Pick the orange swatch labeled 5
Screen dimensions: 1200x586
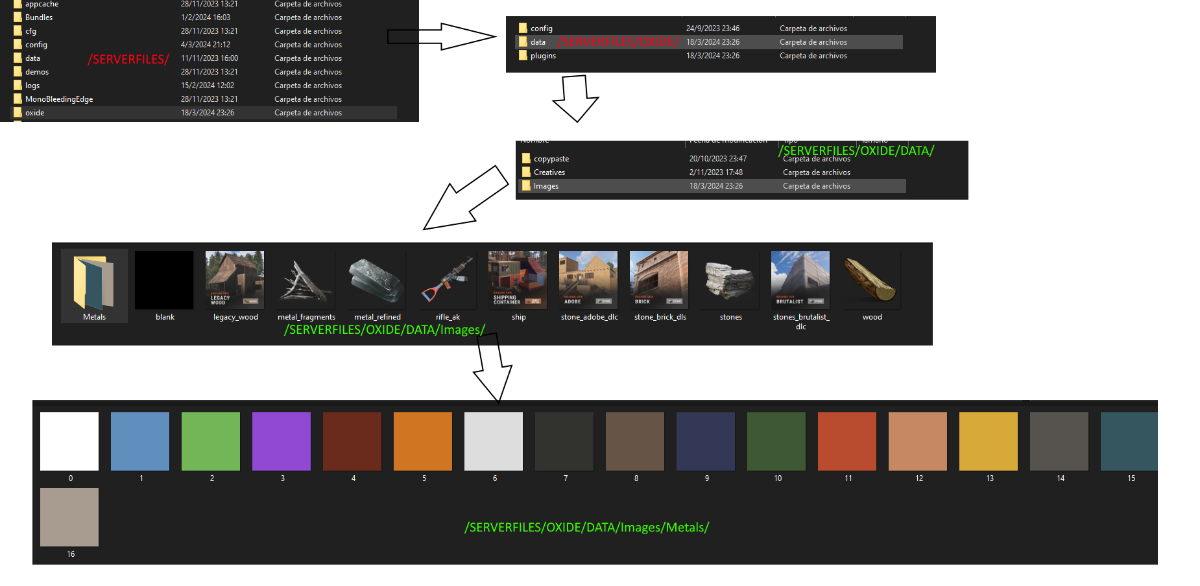423,441
